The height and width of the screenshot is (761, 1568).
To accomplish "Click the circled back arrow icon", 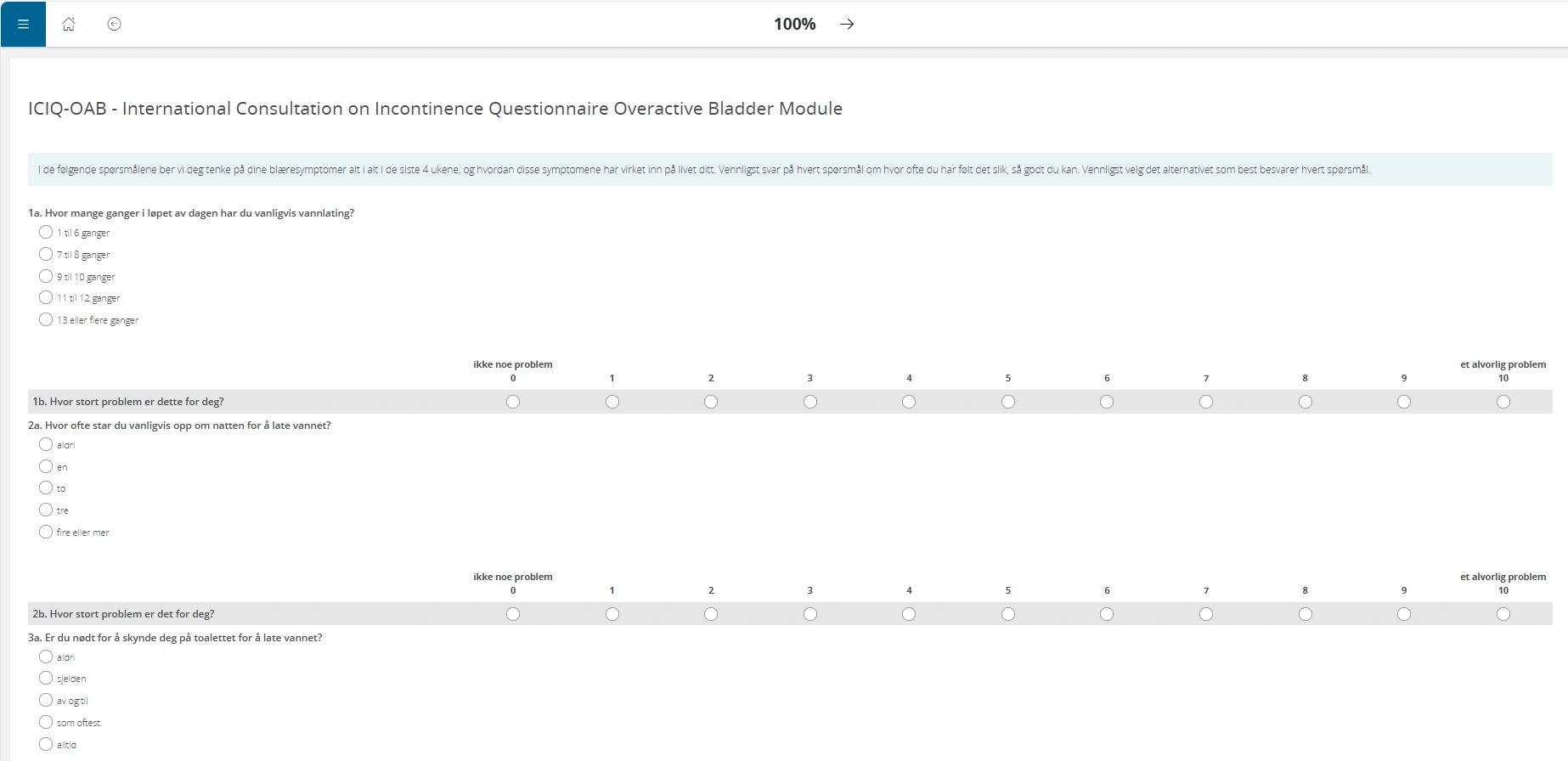I will point(114,24).
